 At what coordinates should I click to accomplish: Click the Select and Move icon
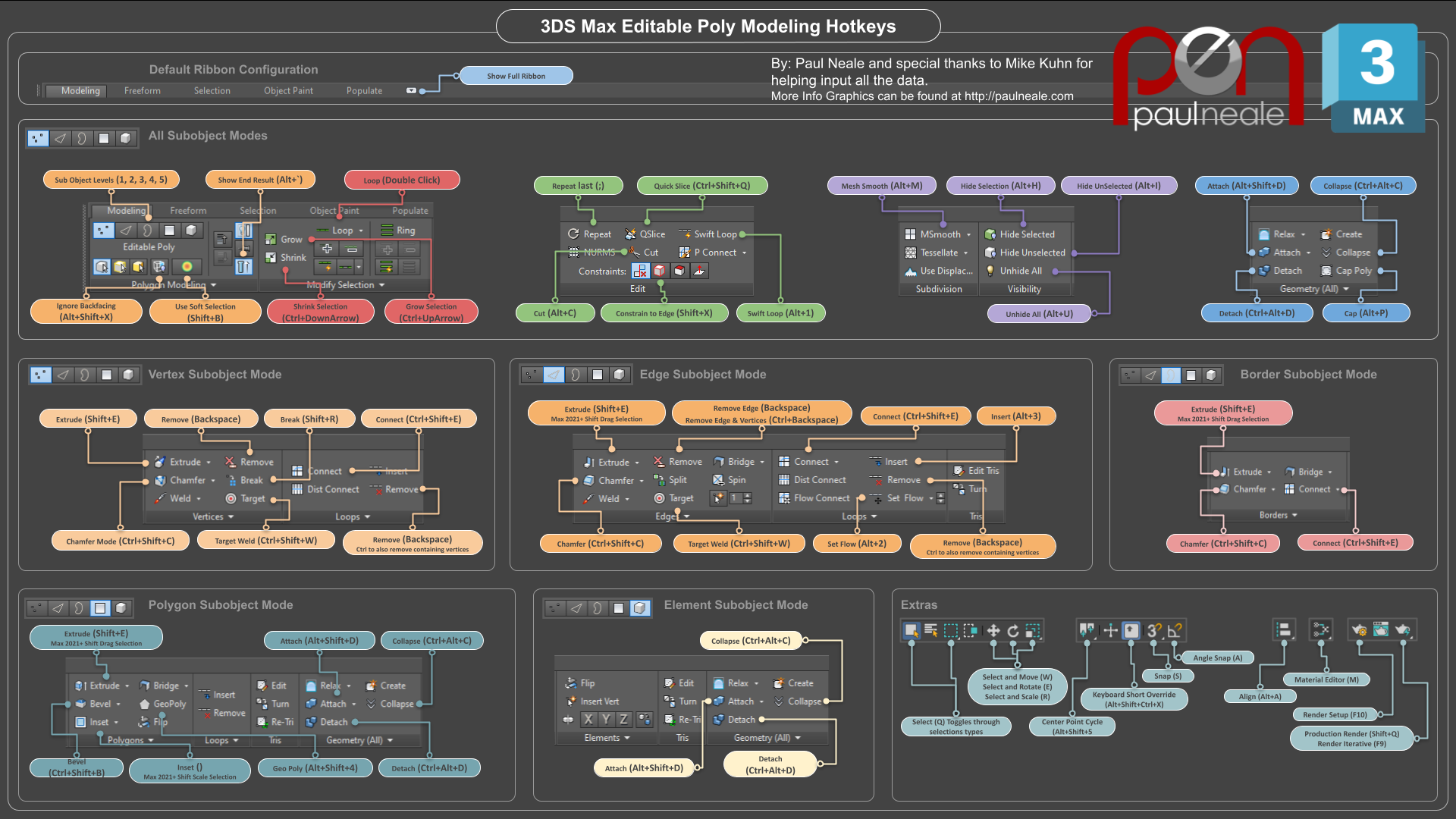pyautogui.click(x=993, y=630)
